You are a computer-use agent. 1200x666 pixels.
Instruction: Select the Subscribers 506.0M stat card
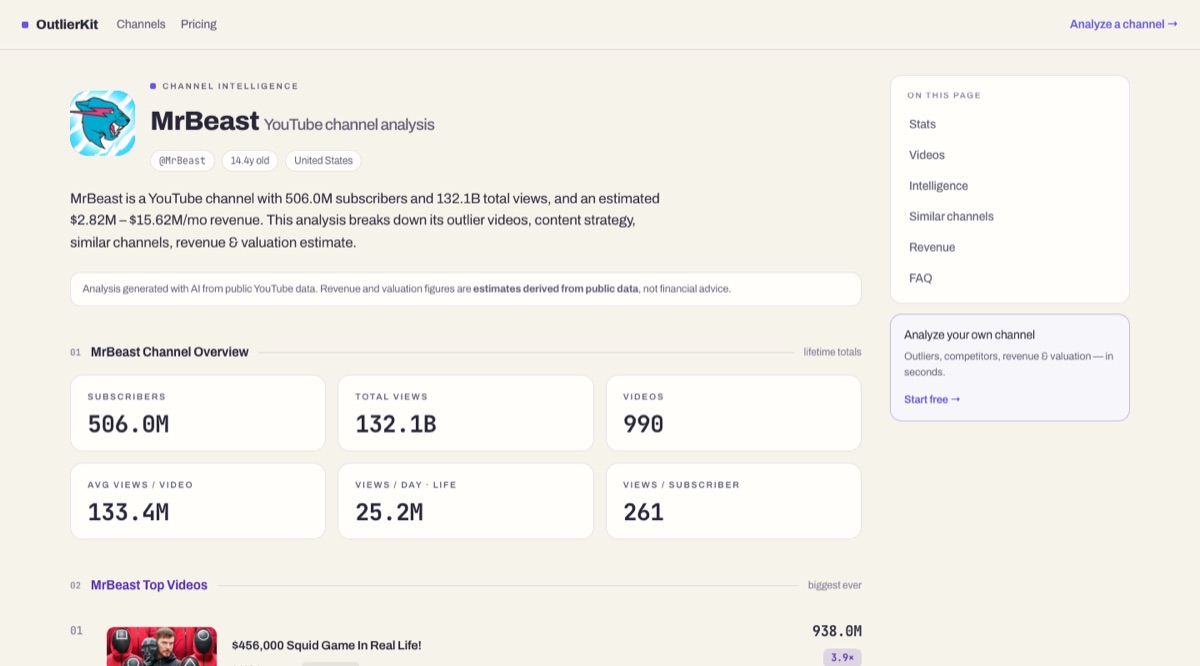coord(198,413)
